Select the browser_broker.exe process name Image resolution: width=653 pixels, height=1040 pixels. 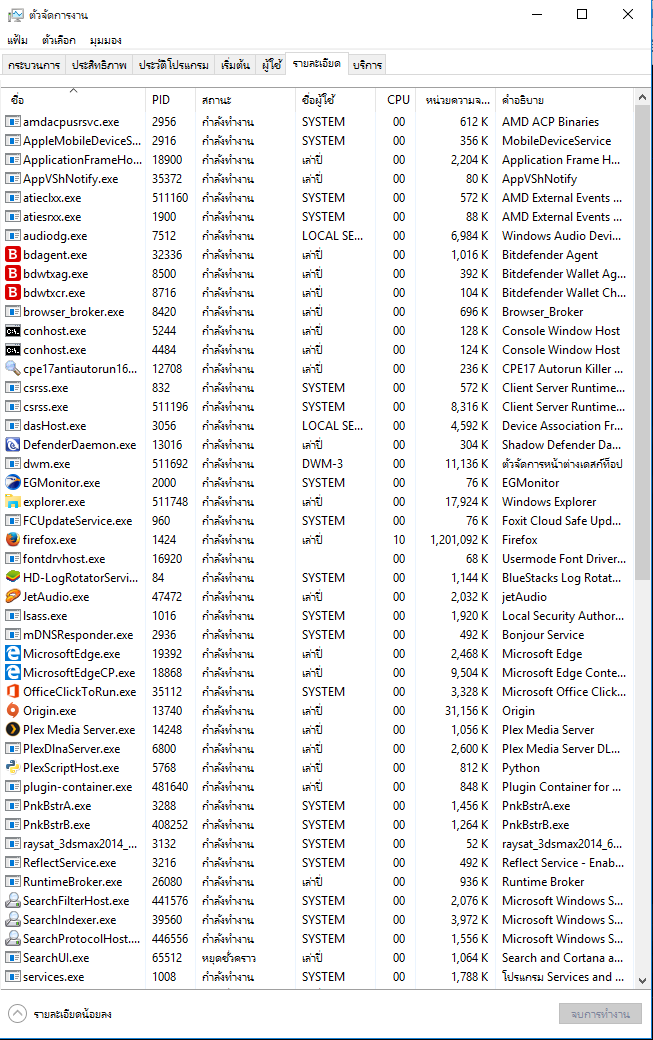[74, 312]
